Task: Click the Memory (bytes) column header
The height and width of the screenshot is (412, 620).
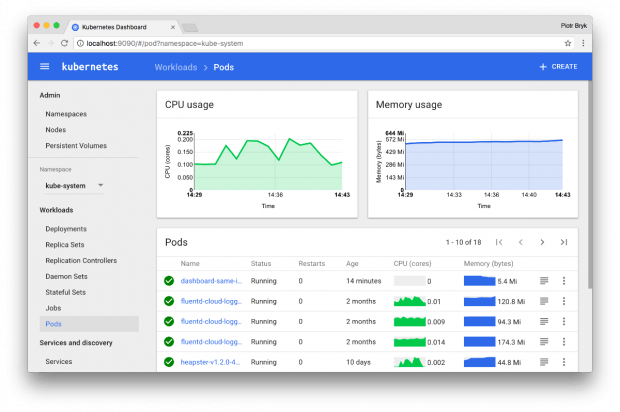Action: (x=488, y=263)
